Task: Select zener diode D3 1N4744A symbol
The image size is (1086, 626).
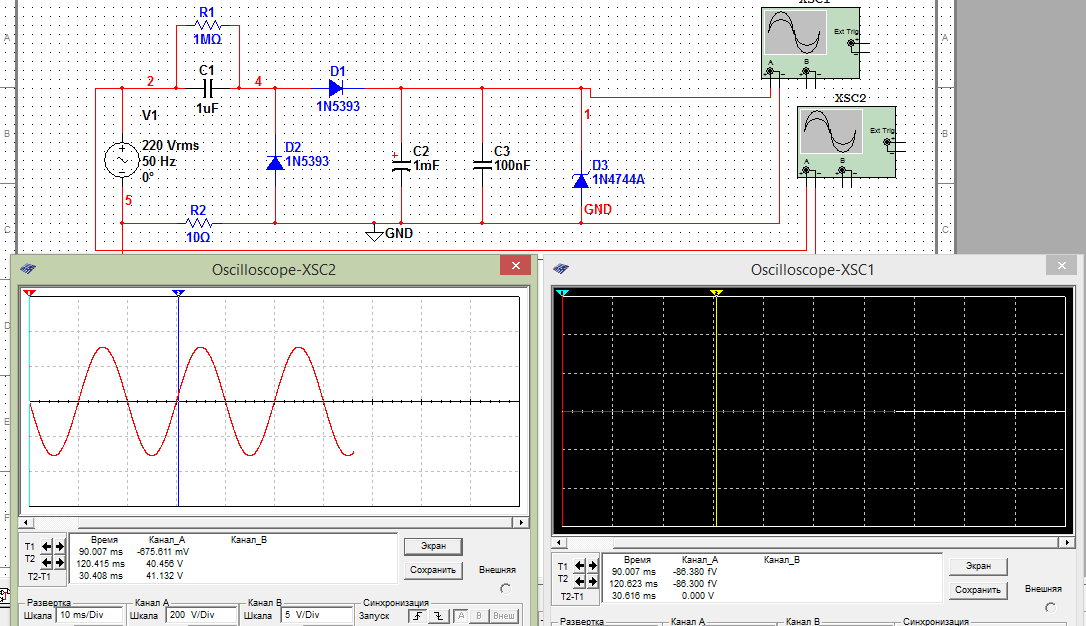Action: 580,180
